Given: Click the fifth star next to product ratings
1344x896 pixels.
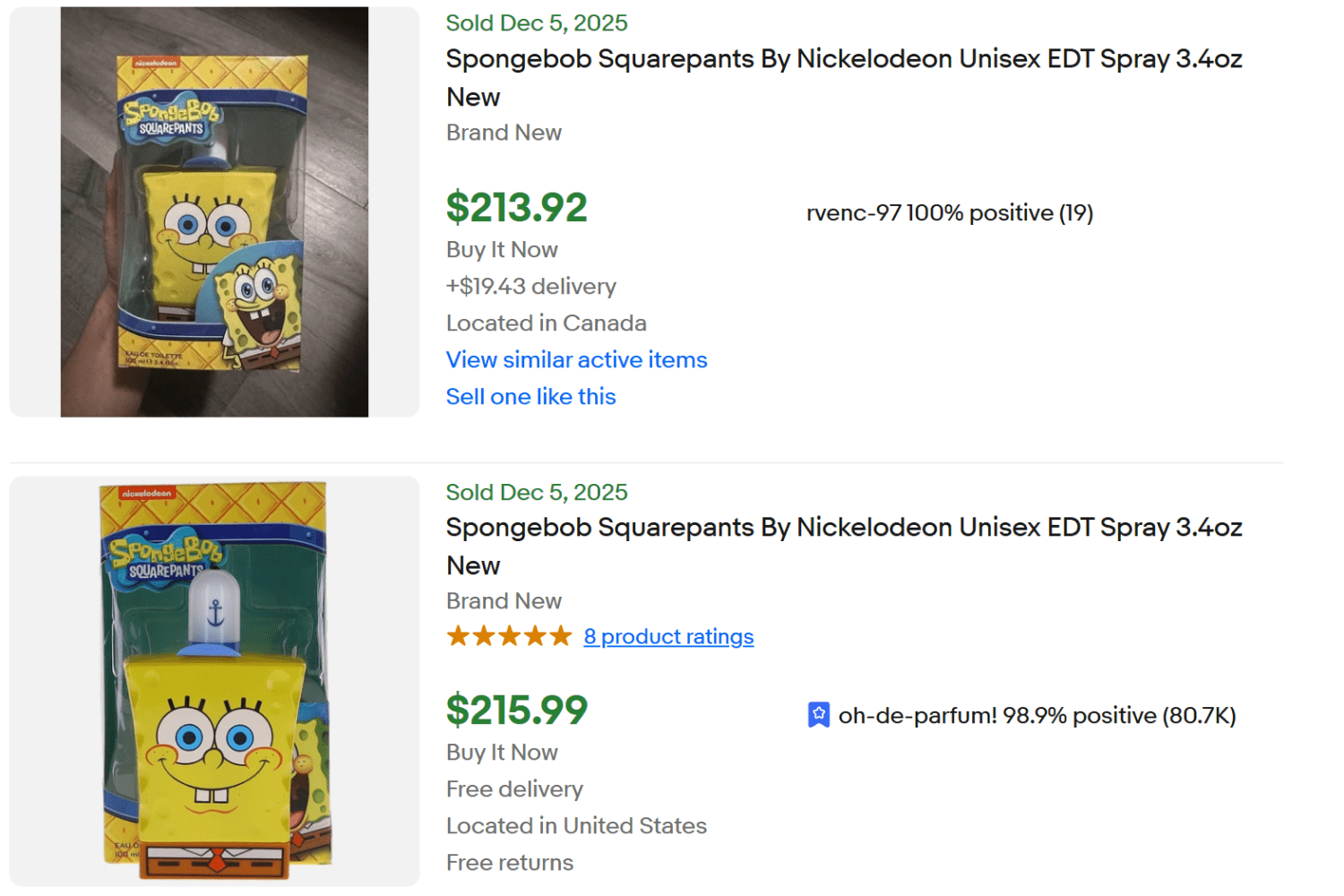Looking at the screenshot, I should [562, 635].
